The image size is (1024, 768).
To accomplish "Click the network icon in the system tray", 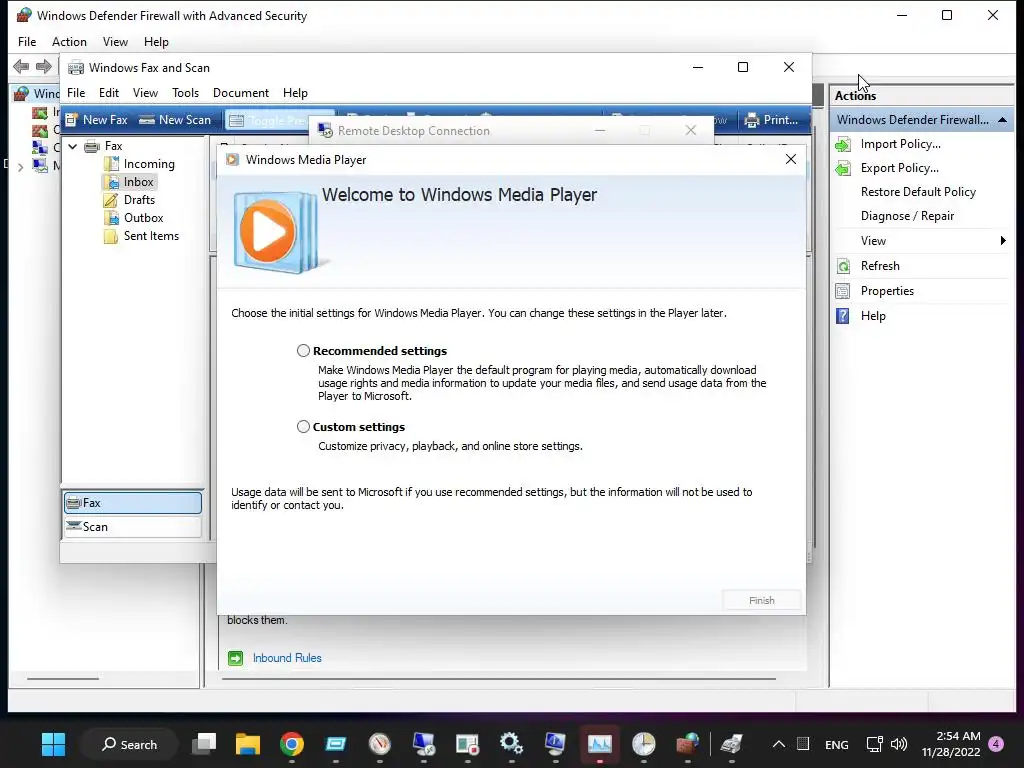I will point(874,744).
